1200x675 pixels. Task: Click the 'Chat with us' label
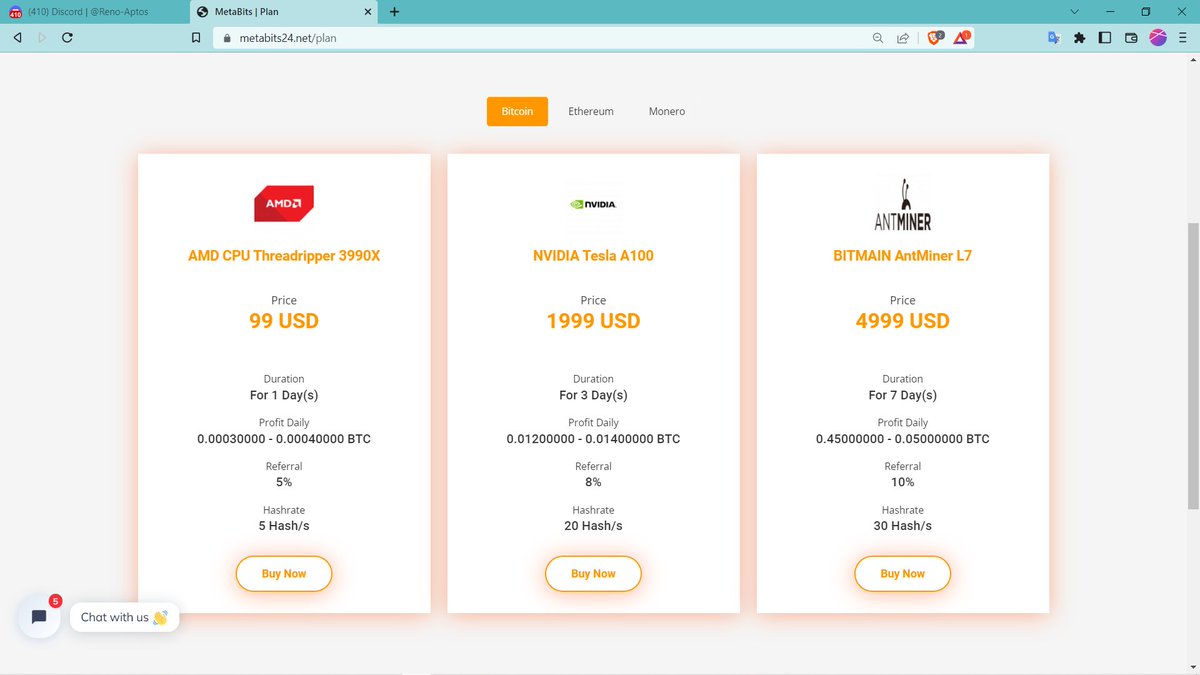click(125, 617)
